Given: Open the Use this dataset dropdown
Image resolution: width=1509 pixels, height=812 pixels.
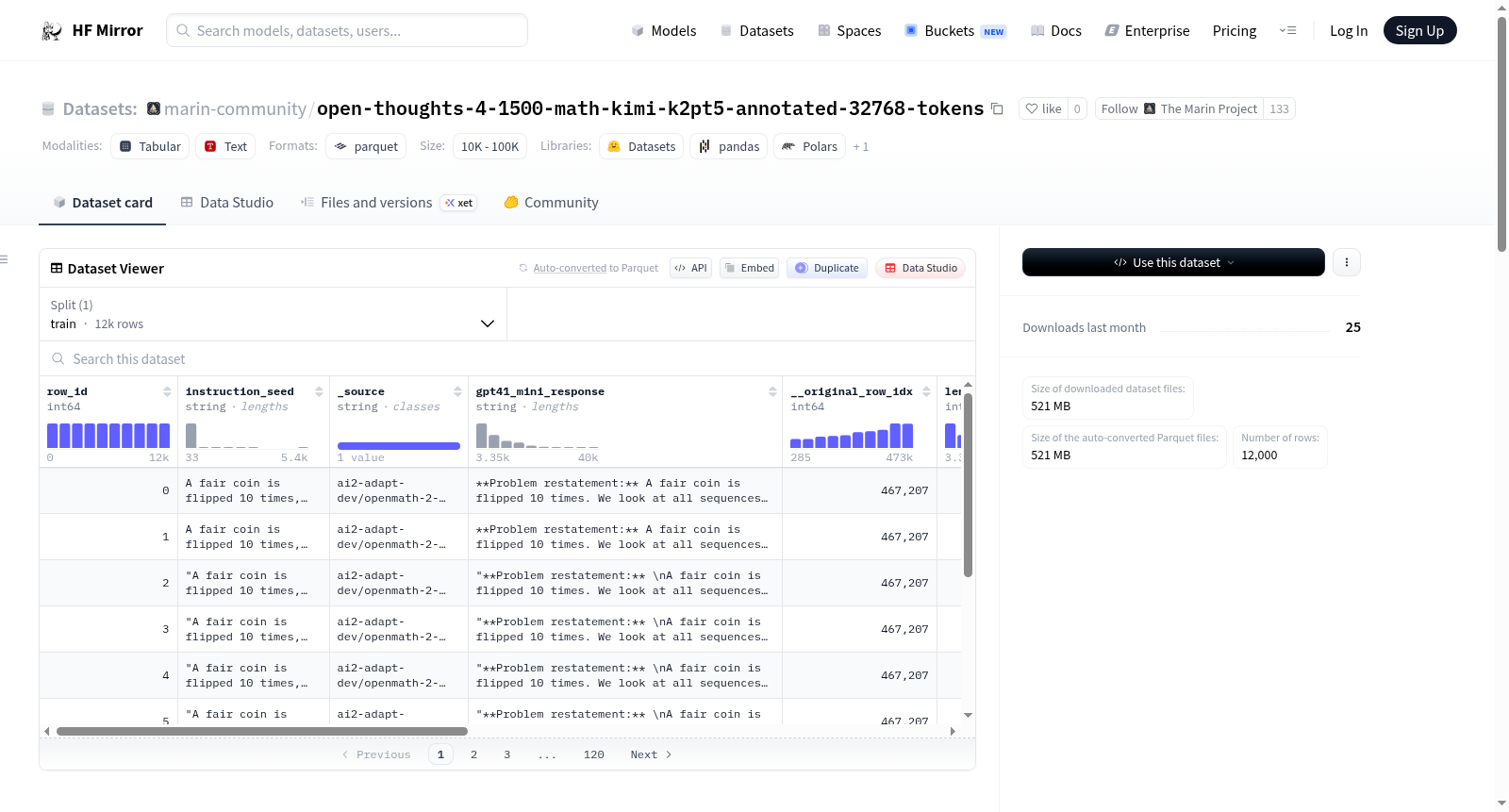Looking at the screenshot, I should (x=1173, y=262).
